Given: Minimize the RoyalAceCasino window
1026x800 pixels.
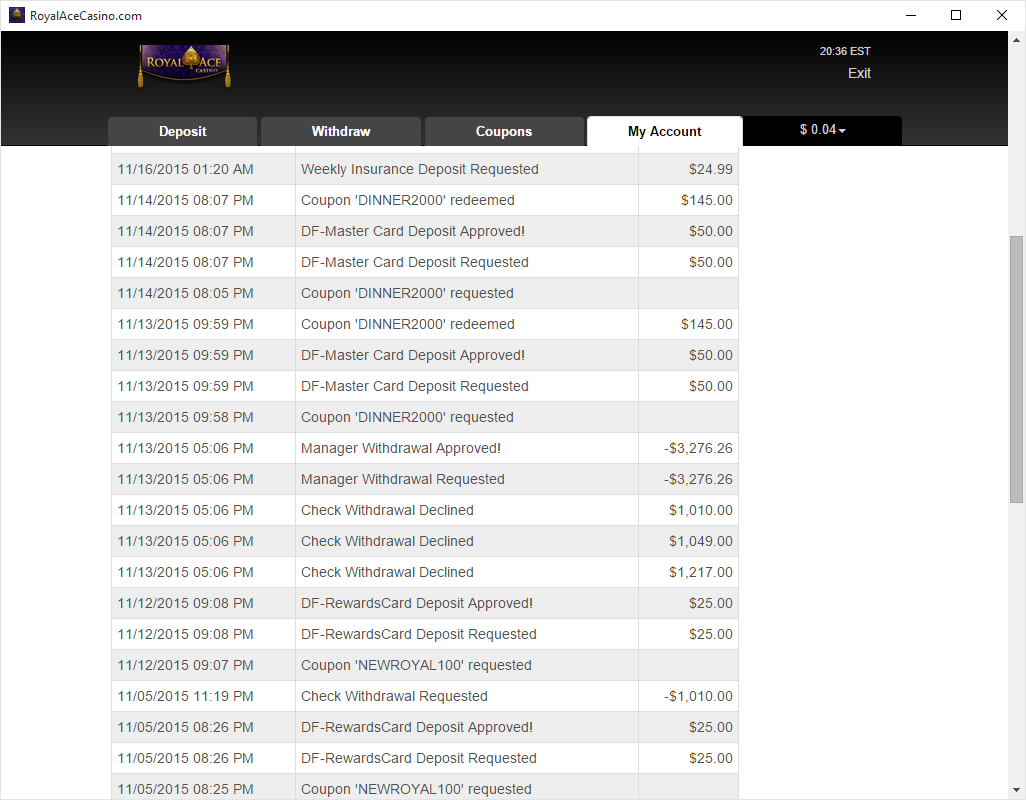Looking at the screenshot, I should pyautogui.click(x=910, y=15).
